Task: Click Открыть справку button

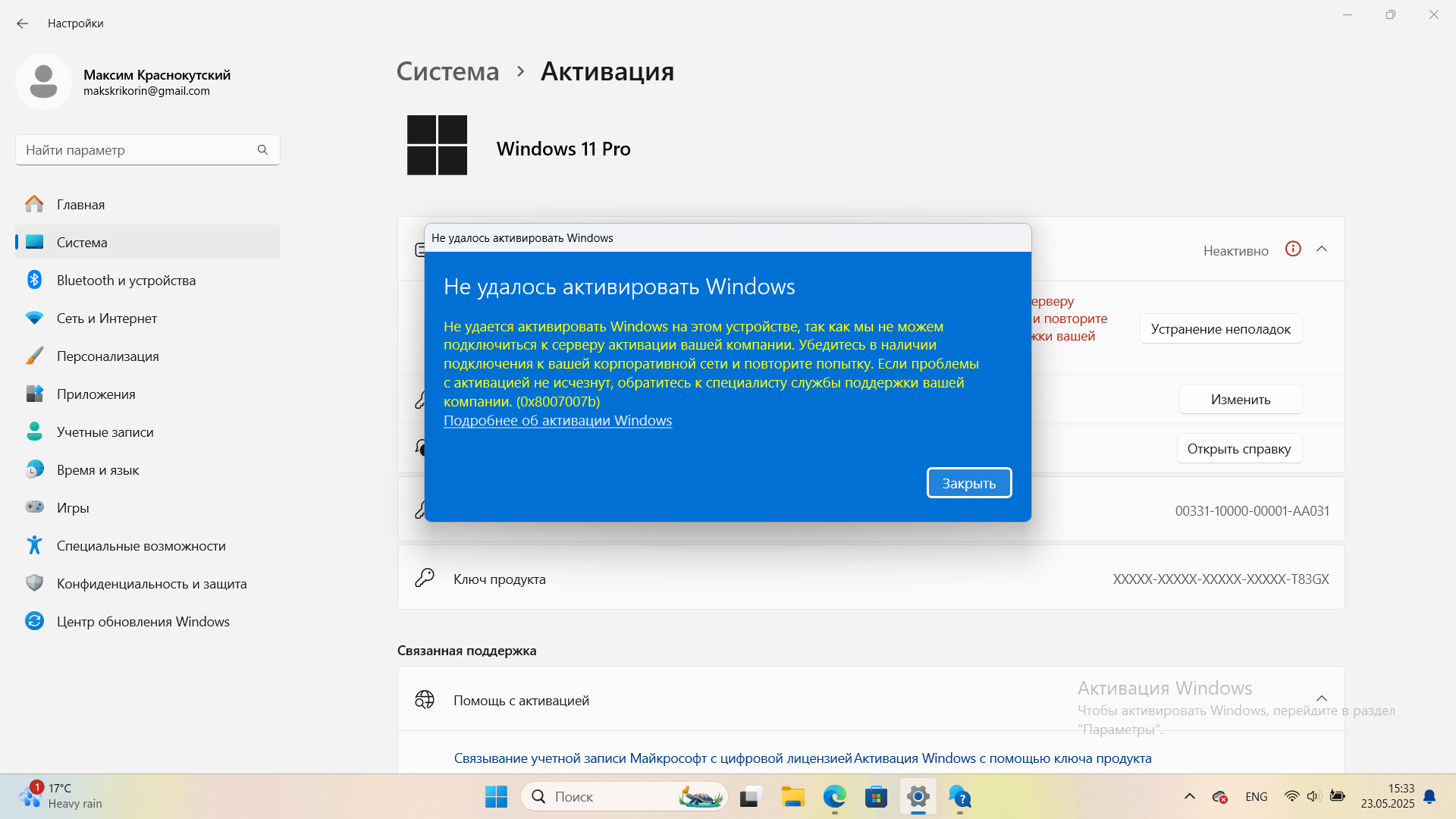Action: [x=1239, y=448]
